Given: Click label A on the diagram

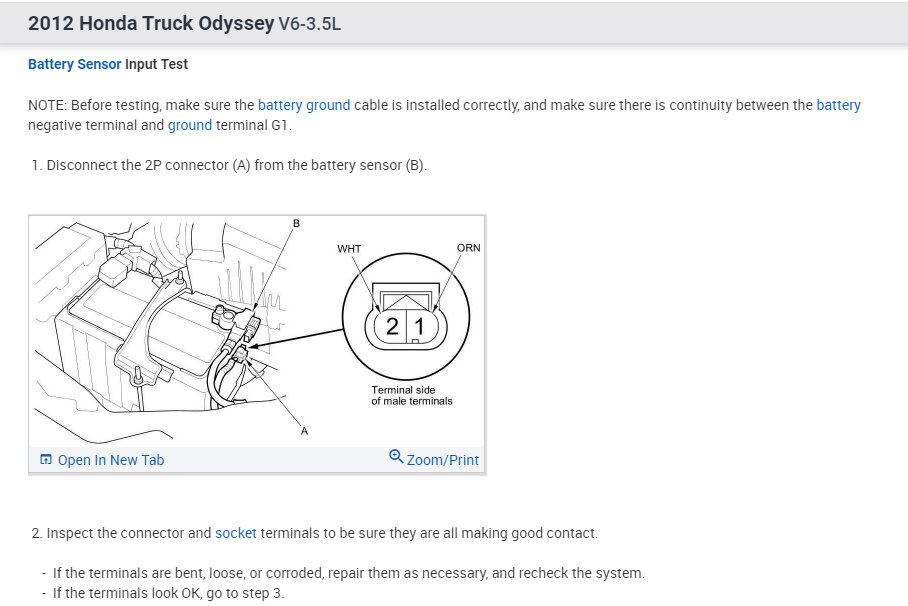Looking at the screenshot, I should click(x=305, y=431).
